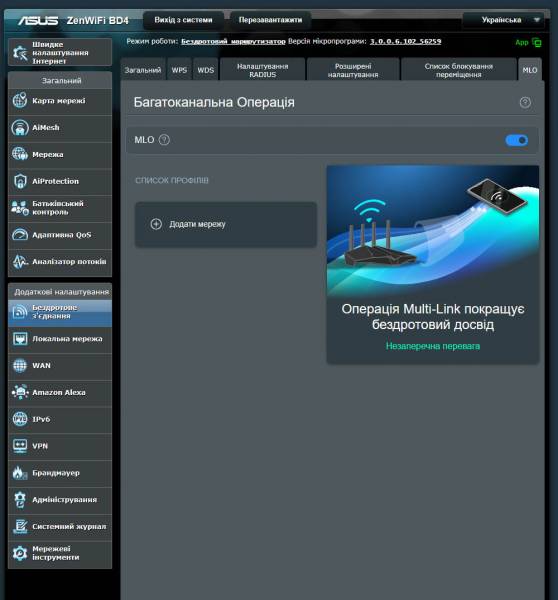The width and height of the screenshot is (558, 600).
Task: Click the СПИСОК ПРОФІЛІВ heading
Action: point(172,180)
